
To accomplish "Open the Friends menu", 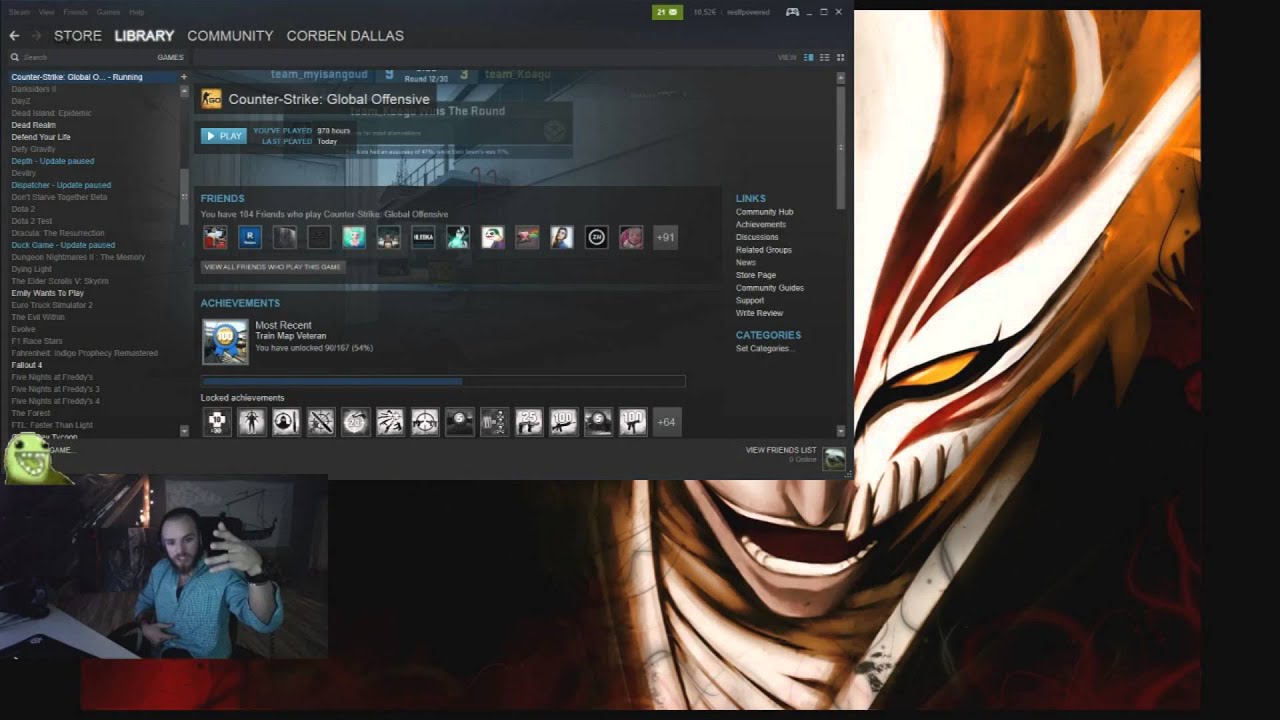I will click(75, 12).
